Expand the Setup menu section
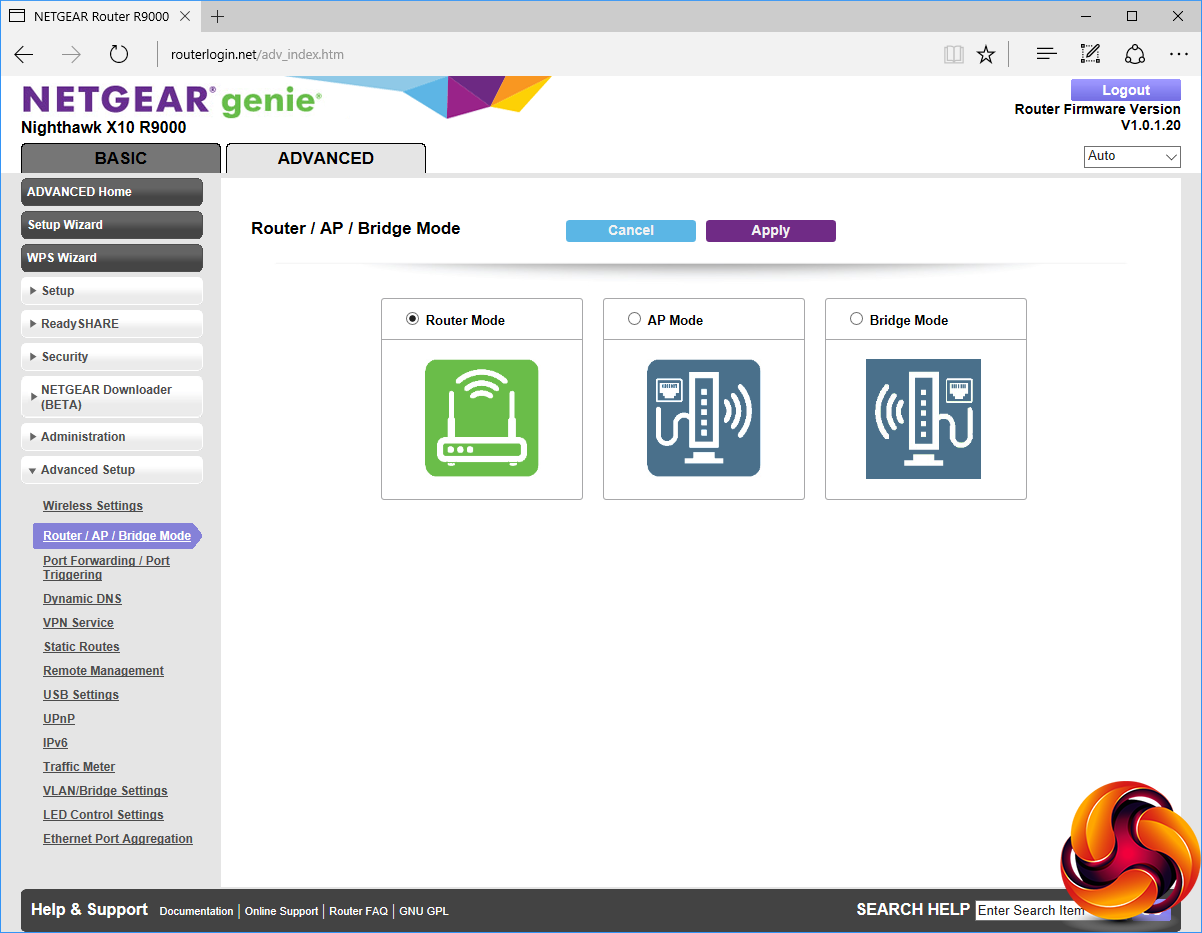This screenshot has width=1202, height=933. 112,291
